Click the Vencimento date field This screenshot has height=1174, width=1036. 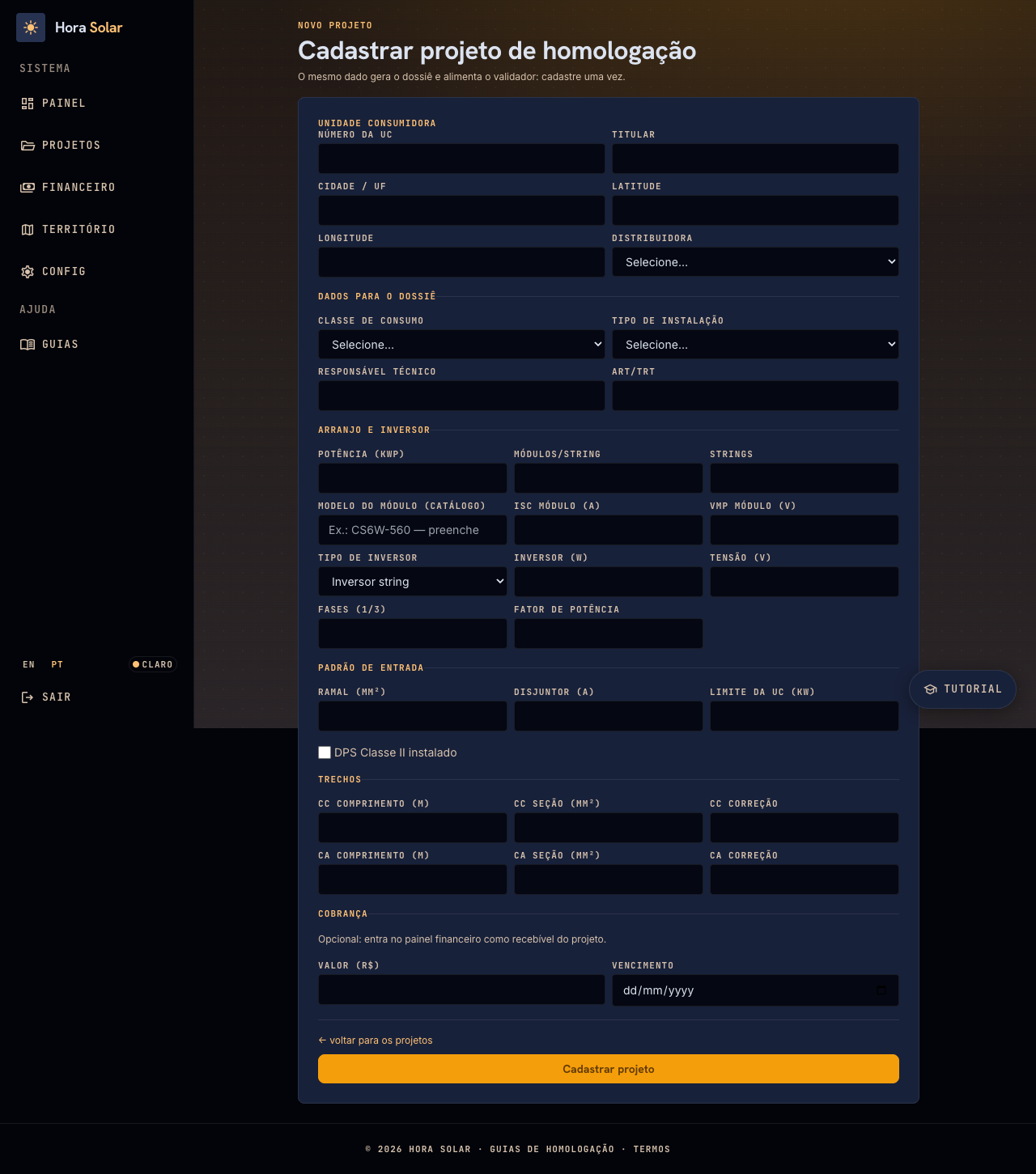[x=755, y=990]
